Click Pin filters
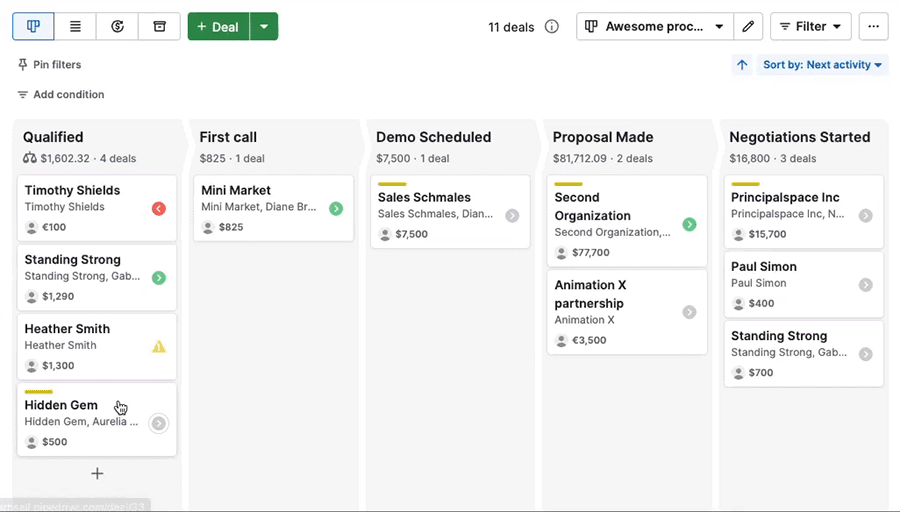 (49, 65)
